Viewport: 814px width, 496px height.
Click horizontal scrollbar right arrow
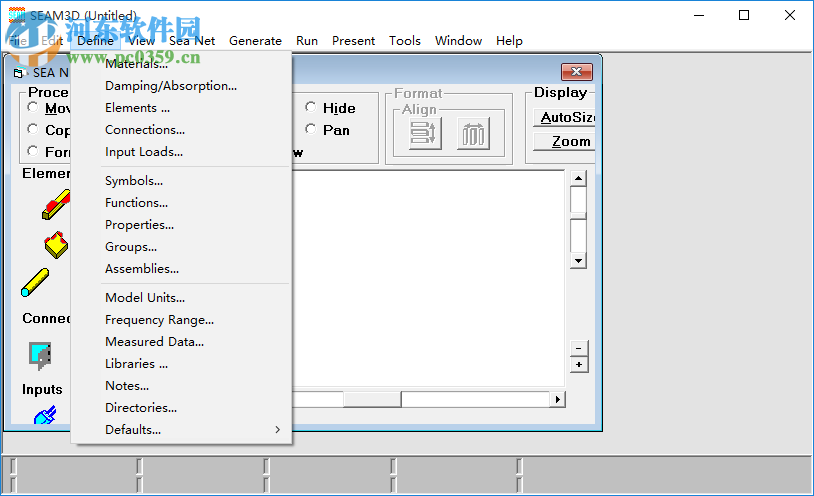tap(558, 399)
